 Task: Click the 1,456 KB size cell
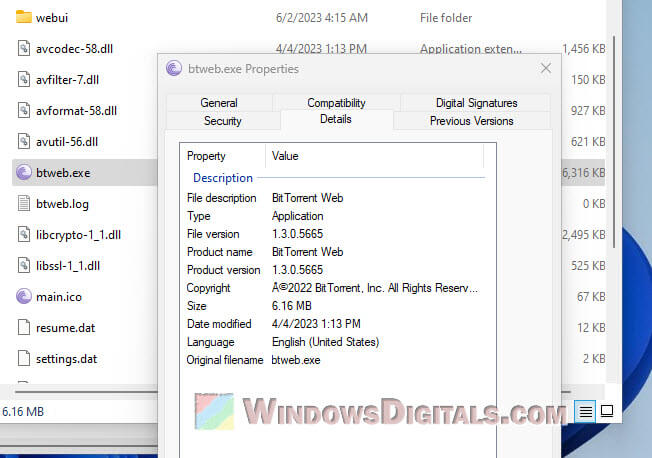(584, 49)
